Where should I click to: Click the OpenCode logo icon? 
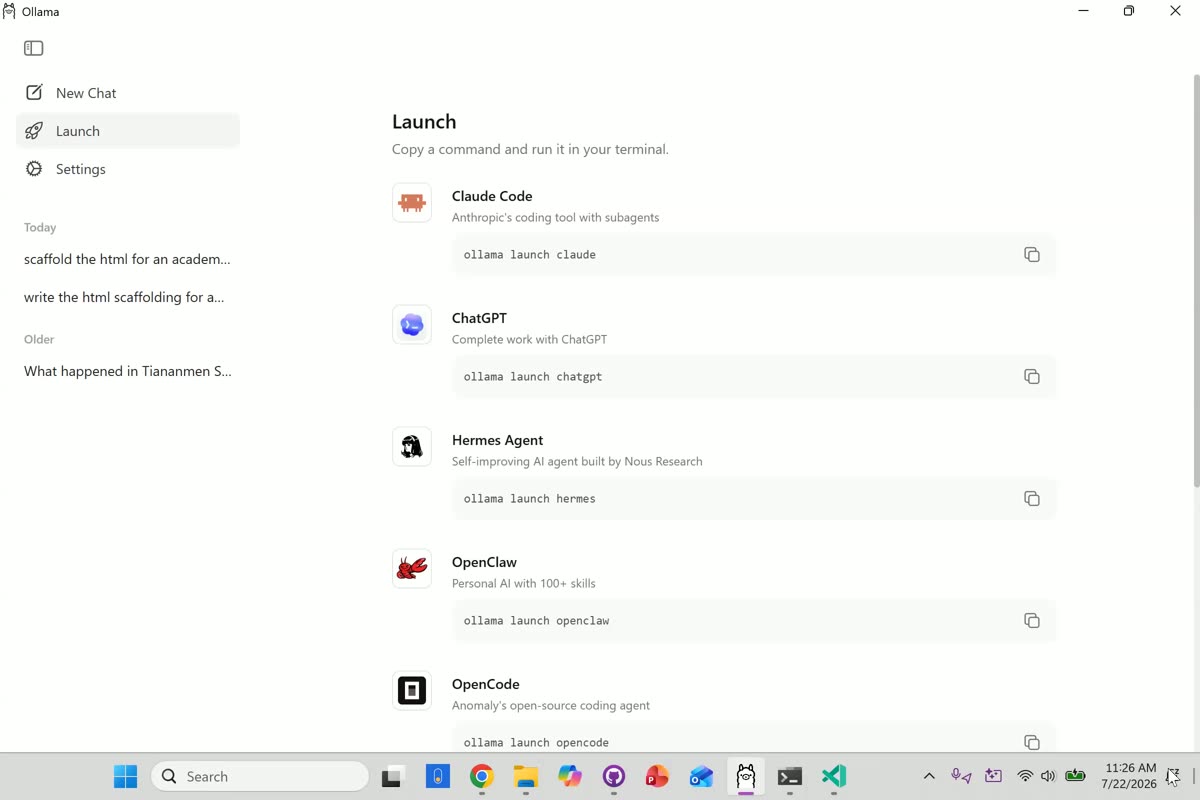point(412,691)
